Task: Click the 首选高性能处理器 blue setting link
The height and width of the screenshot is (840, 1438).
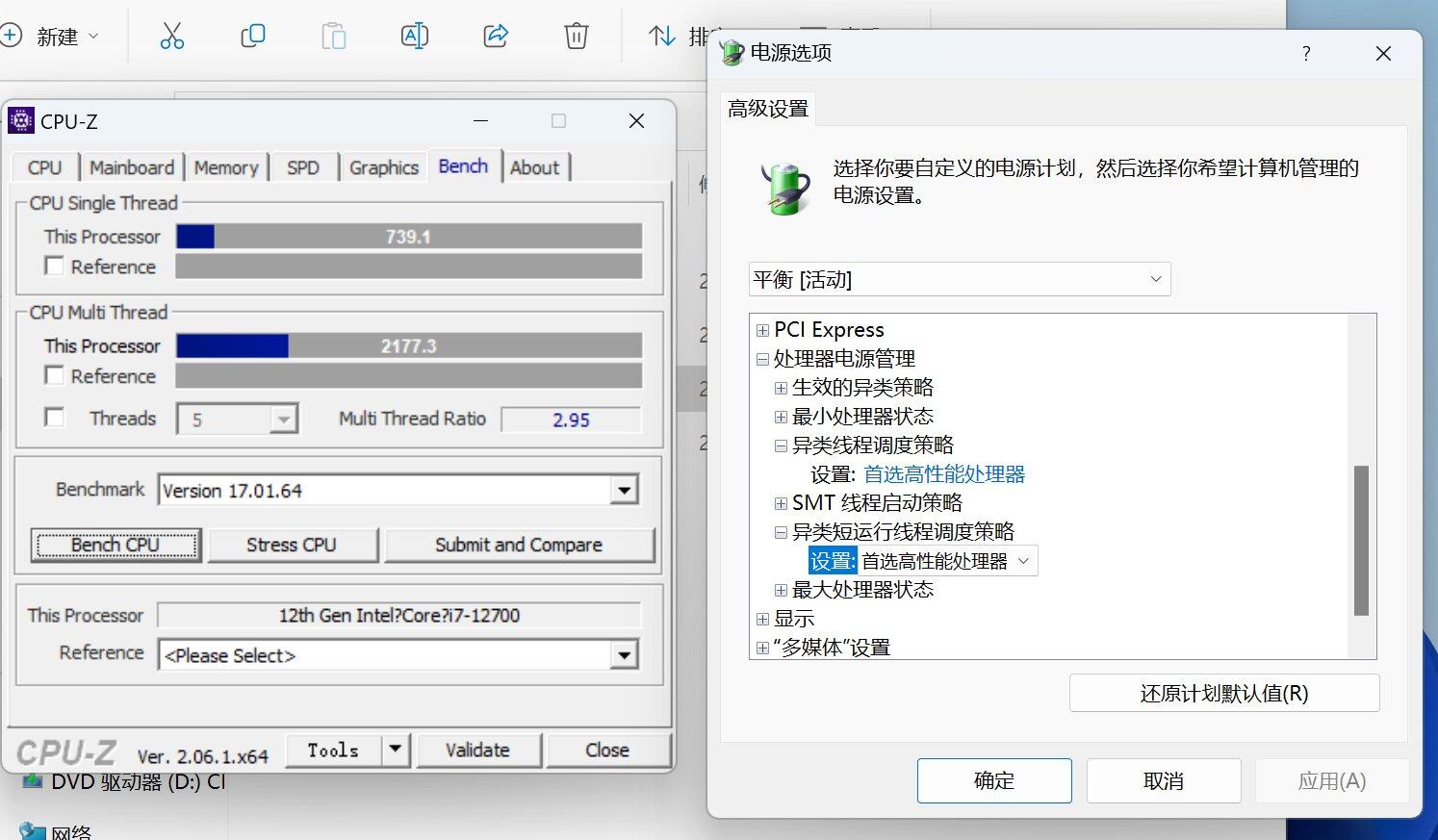Action: coord(944,474)
